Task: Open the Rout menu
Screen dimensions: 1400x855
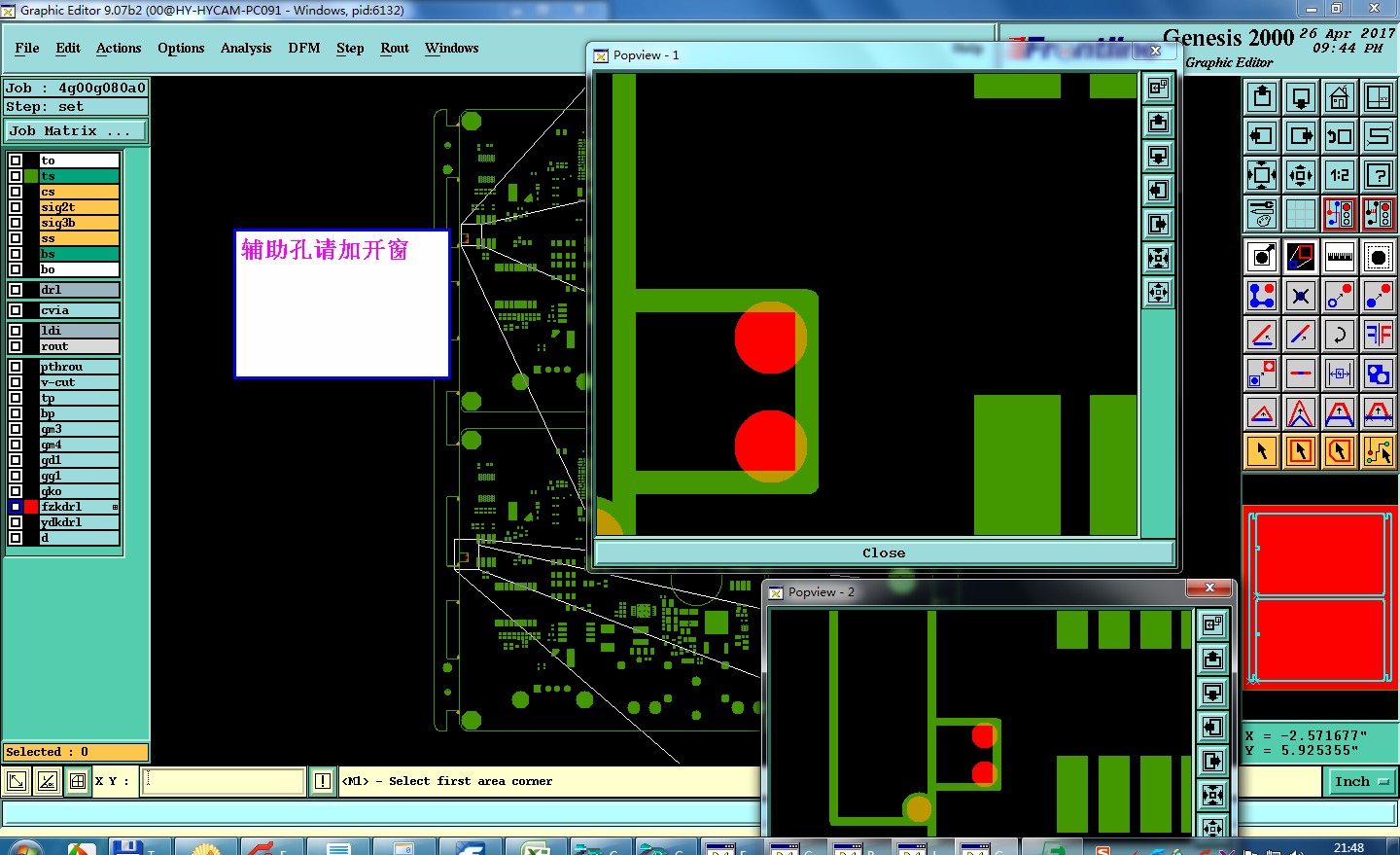Action: tap(395, 48)
